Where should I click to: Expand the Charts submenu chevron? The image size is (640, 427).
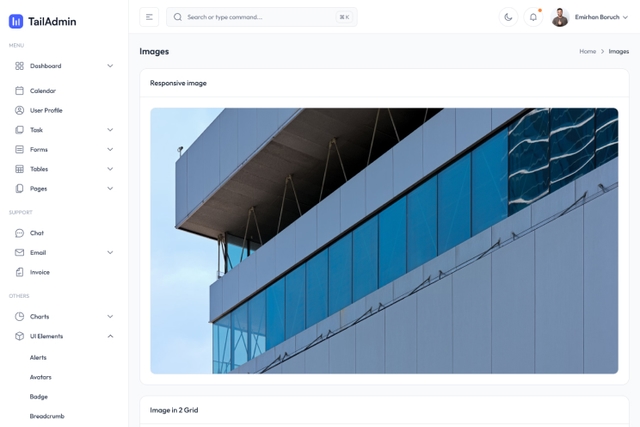tap(110, 316)
